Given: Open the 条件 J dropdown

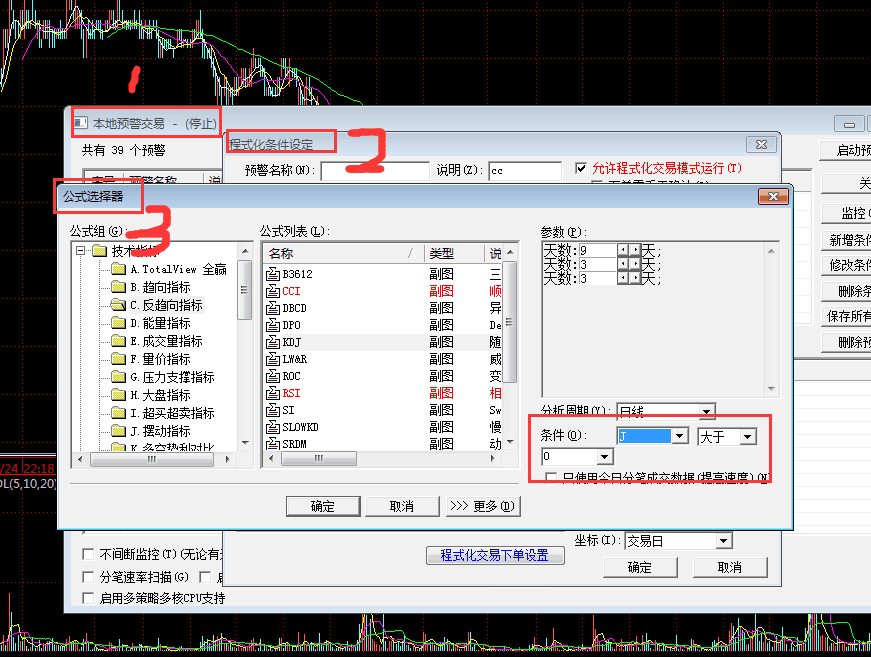Looking at the screenshot, I should tap(680, 436).
